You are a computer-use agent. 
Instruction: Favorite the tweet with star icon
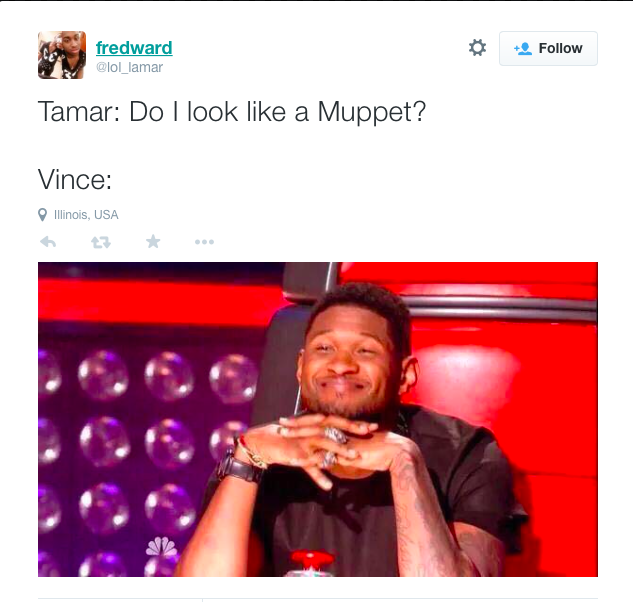pyautogui.click(x=153, y=241)
